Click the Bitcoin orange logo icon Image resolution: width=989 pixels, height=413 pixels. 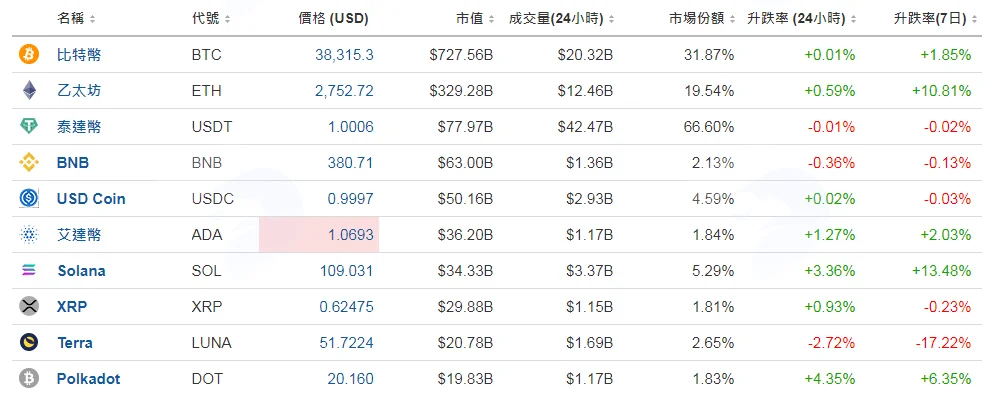click(x=29, y=54)
